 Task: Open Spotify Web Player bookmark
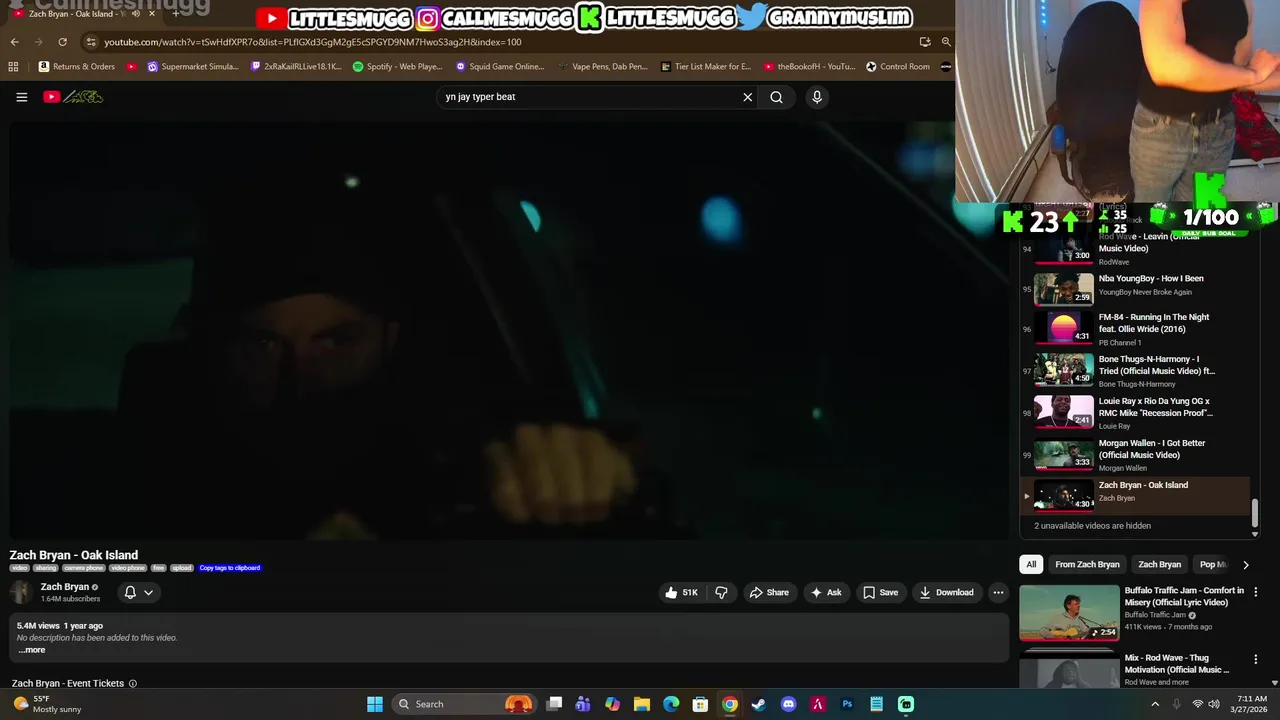tap(398, 67)
